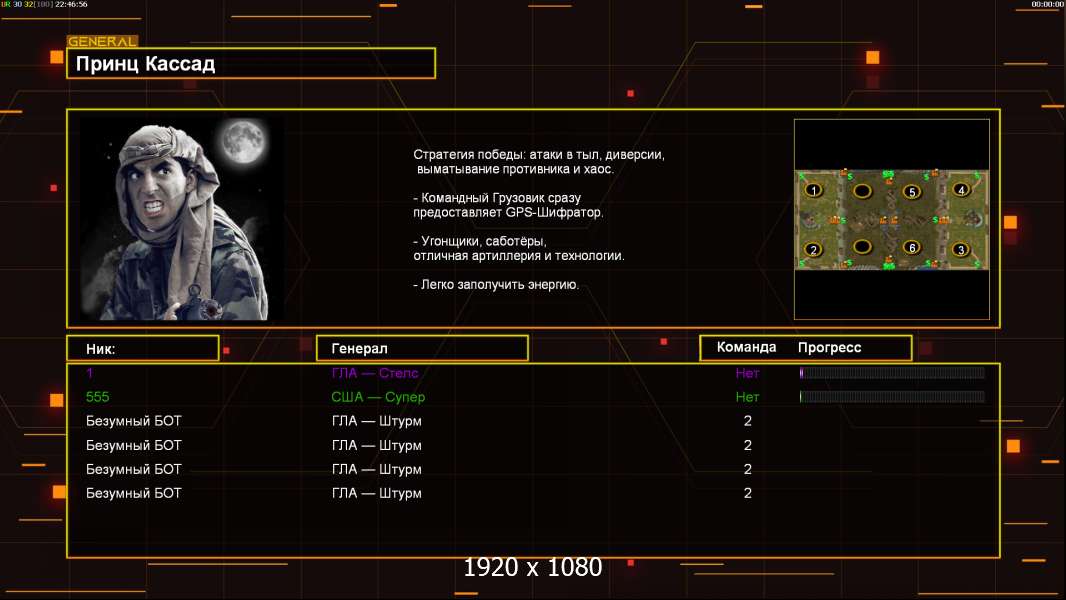The height and width of the screenshot is (600, 1066).
Task: Click the GENERAL label tag
Action: tap(102, 41)
